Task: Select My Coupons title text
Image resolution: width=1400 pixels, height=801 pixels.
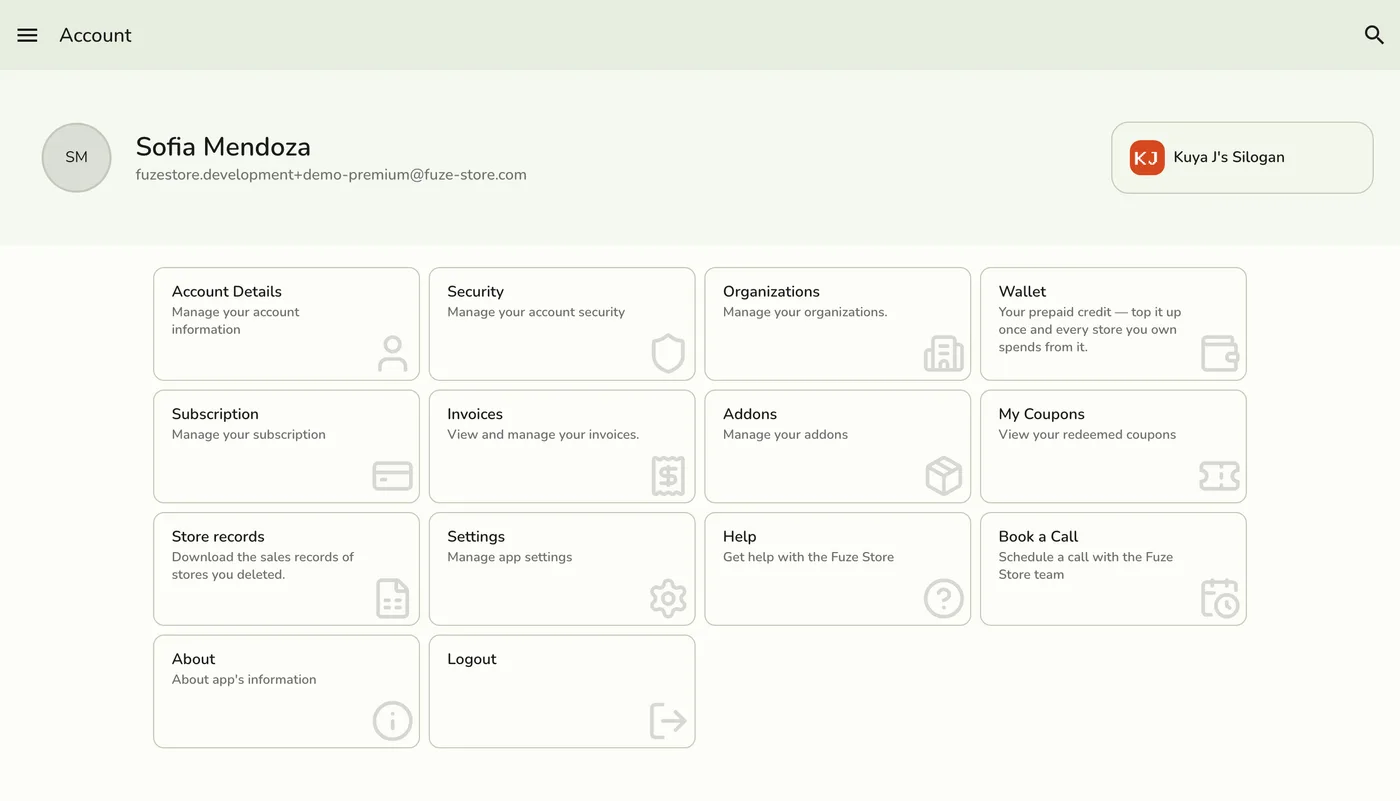Action: coord(1041,414)
